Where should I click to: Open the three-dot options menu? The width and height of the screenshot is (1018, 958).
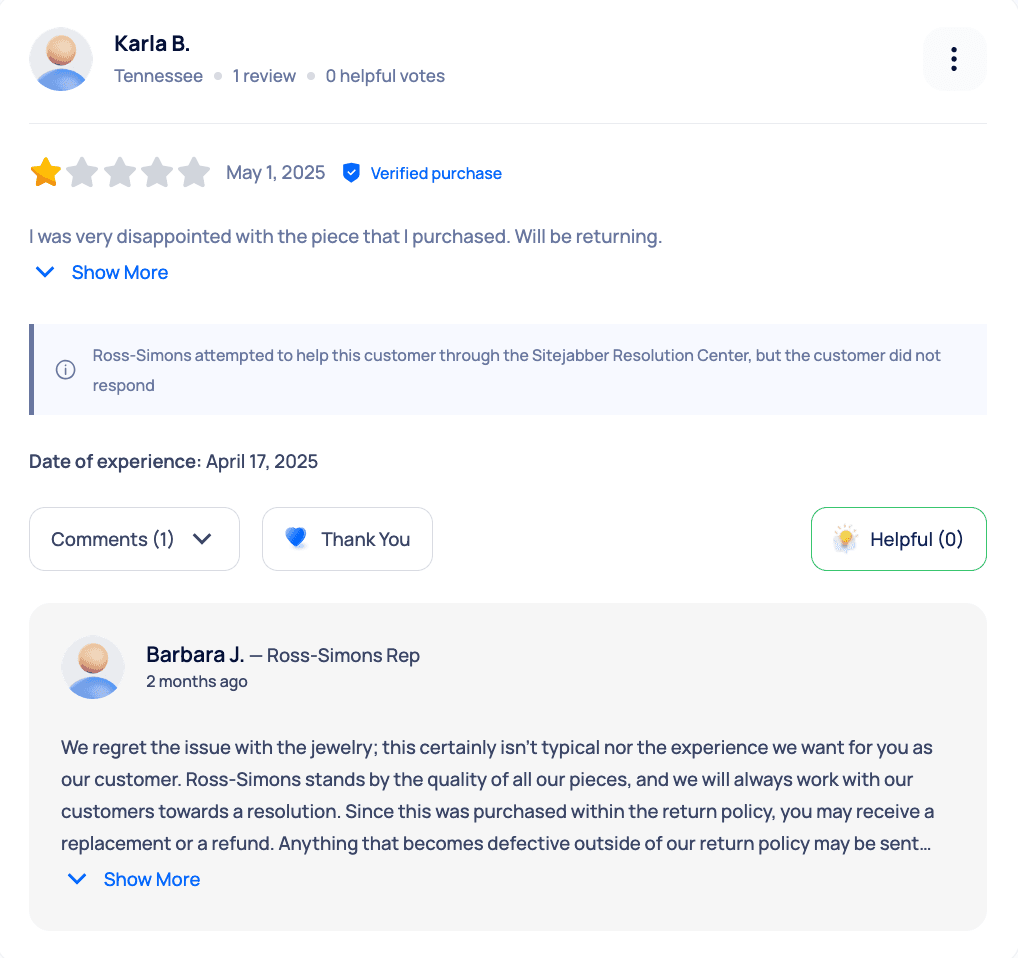pos(954,59)
